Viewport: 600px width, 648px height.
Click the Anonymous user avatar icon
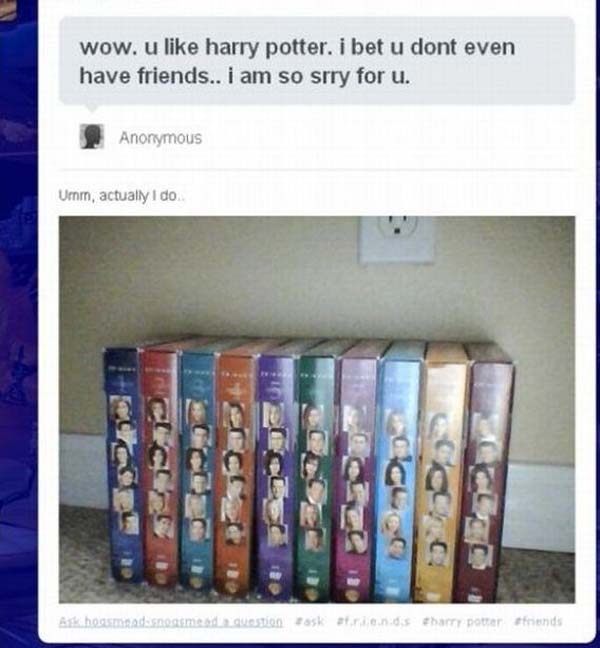(x=92, y=136)
